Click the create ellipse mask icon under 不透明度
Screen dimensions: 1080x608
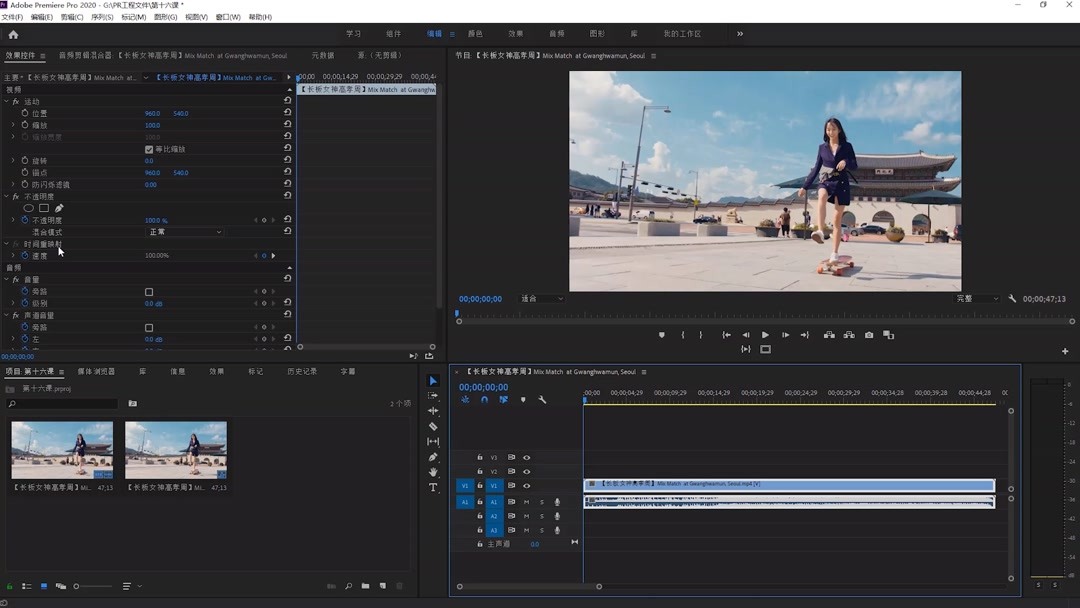pyautogui.click(x=28, y=208)
